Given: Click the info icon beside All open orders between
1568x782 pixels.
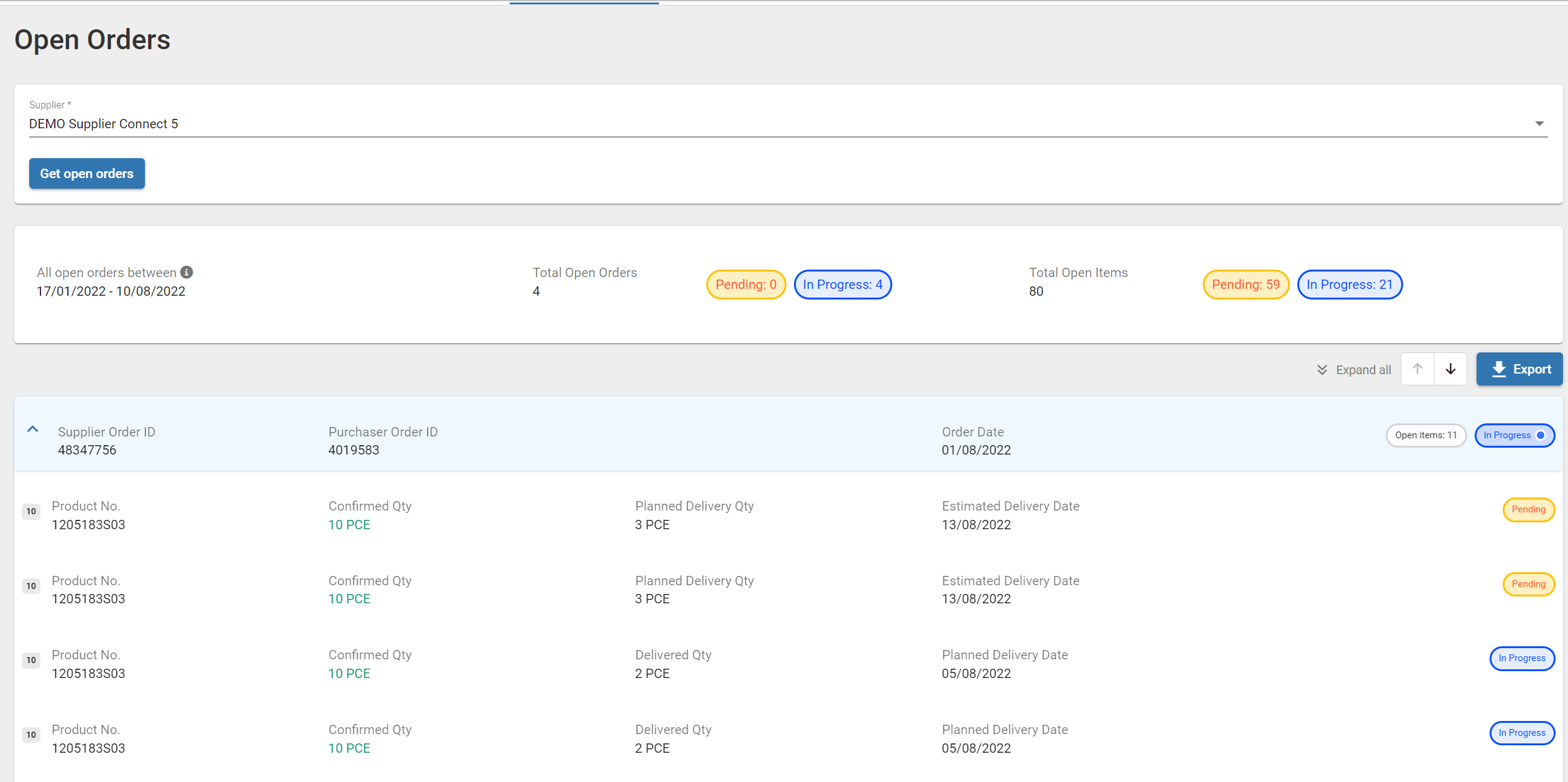Looking at the screenshot, I should coord(187,272).
